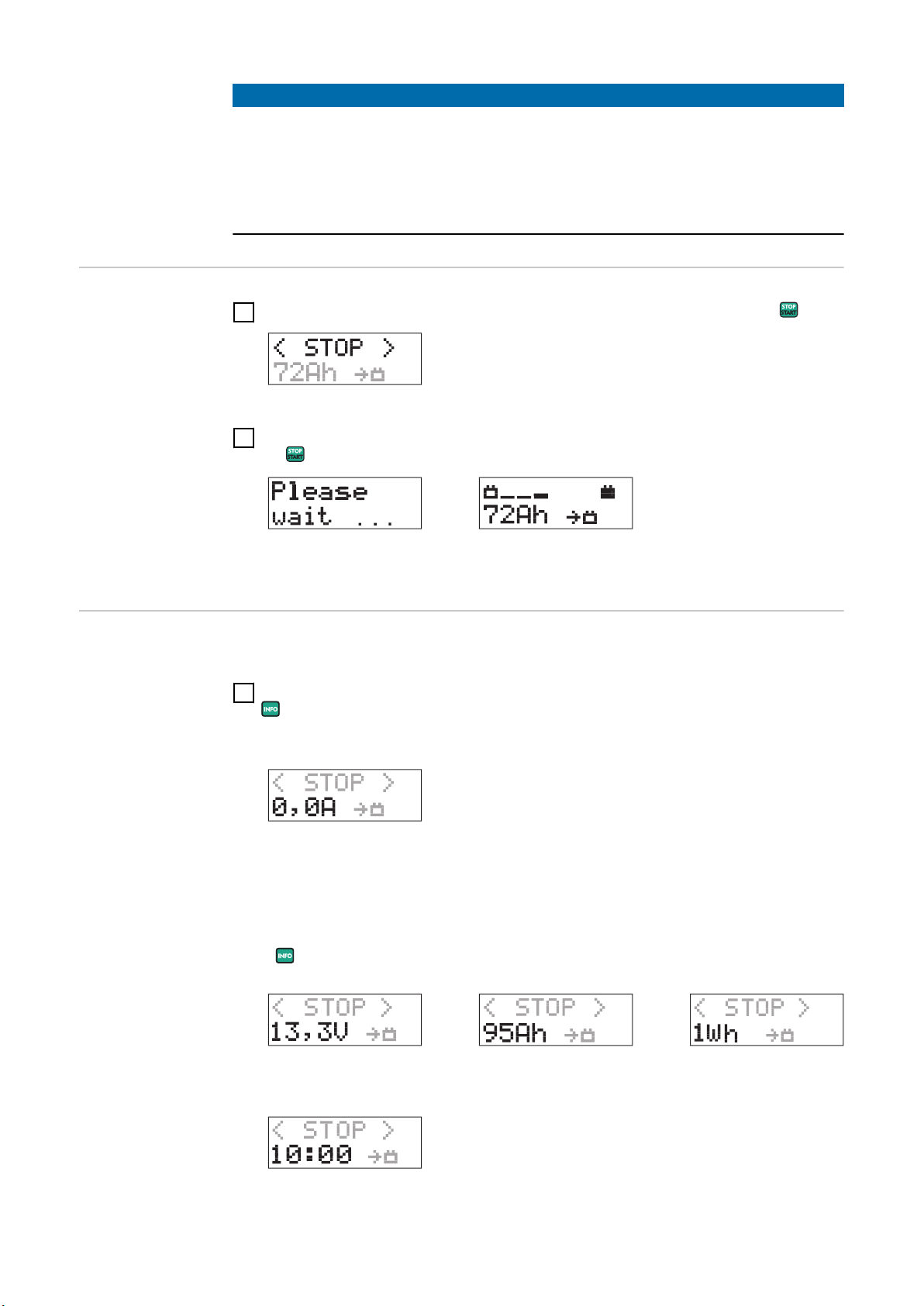Screen dimensions: 924x1306
Task: Click the arrow-to-battery icon beside 95Ah
Action: pos(579,1035)
